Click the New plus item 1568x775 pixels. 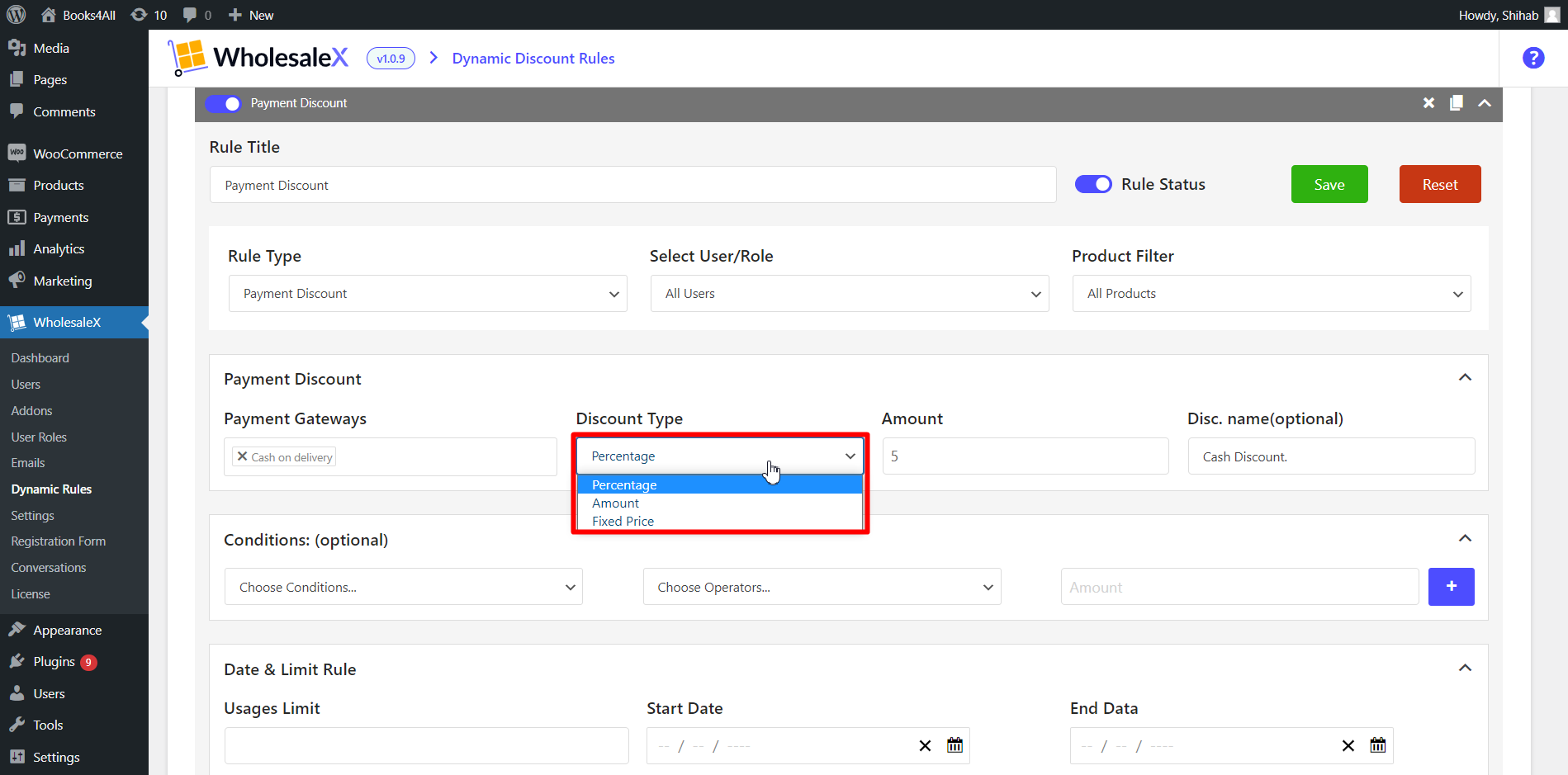pyautogui.click(x=251, y=15)
